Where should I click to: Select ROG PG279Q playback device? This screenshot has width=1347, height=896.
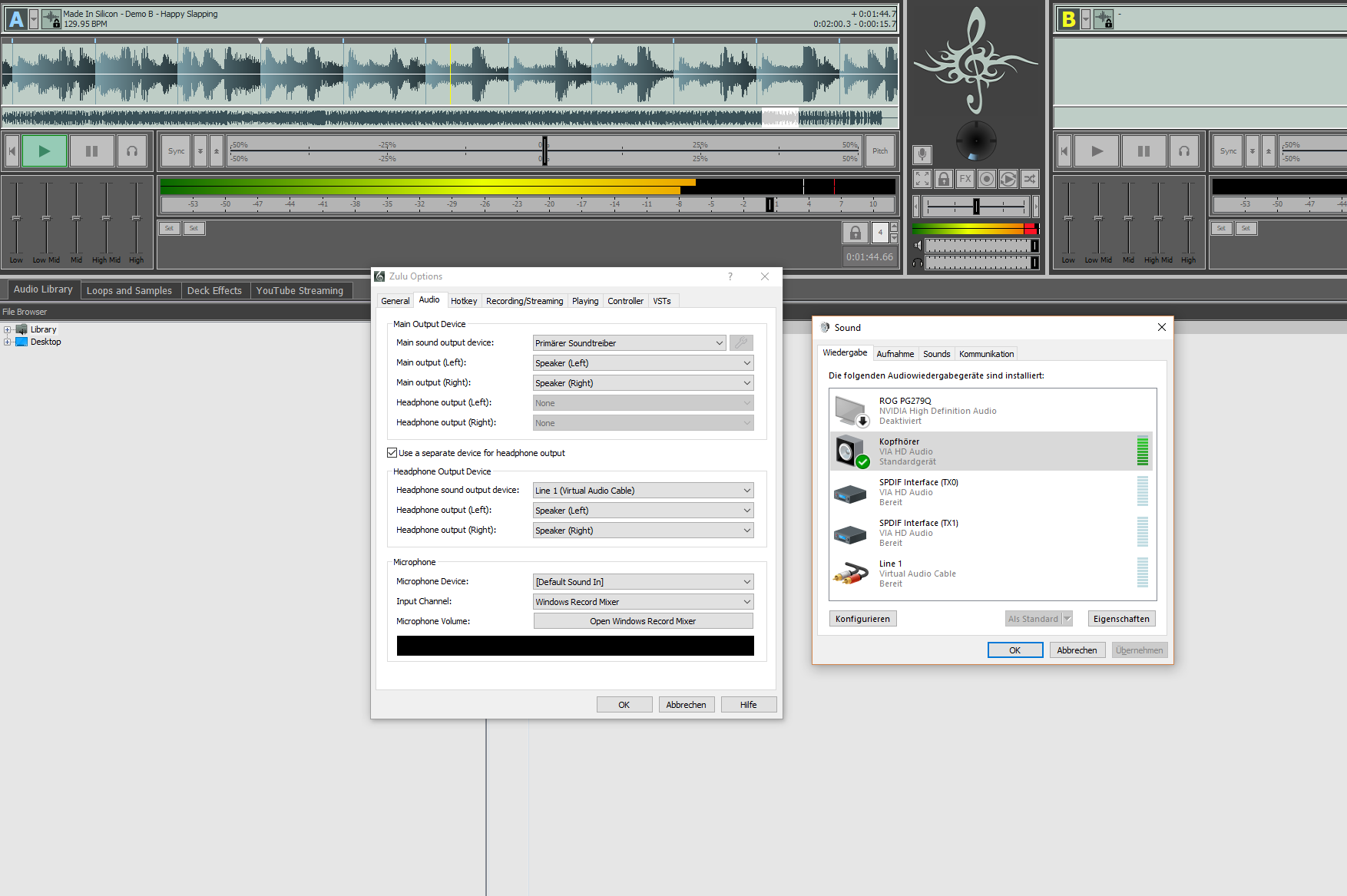pos(991,411)
